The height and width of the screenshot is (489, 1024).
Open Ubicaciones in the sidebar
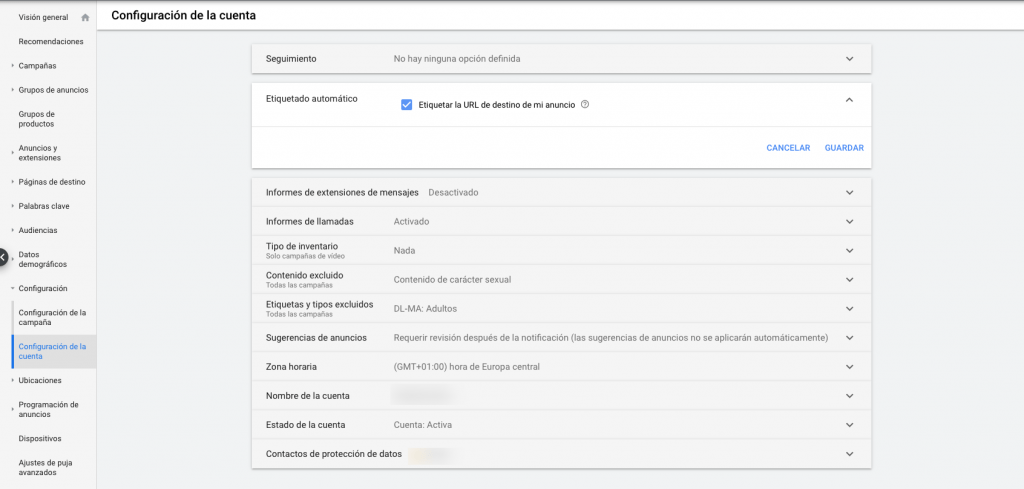click(x=40, y=381)
